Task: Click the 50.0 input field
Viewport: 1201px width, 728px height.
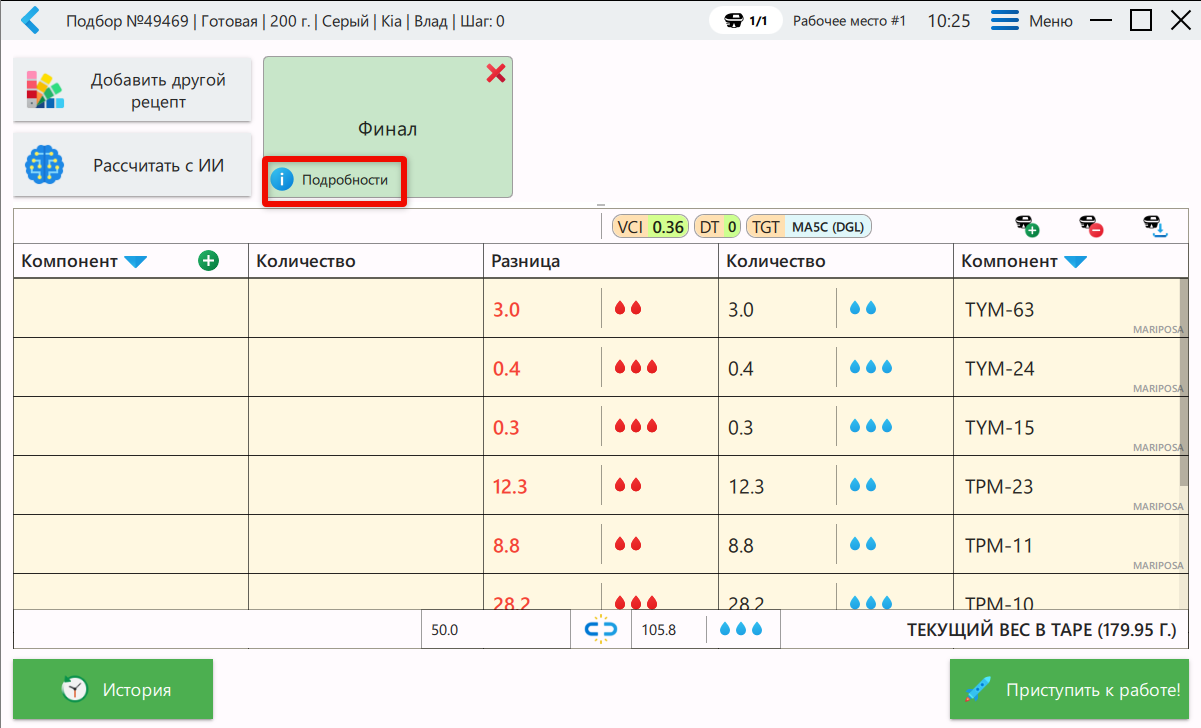Action: coord(495,630)
